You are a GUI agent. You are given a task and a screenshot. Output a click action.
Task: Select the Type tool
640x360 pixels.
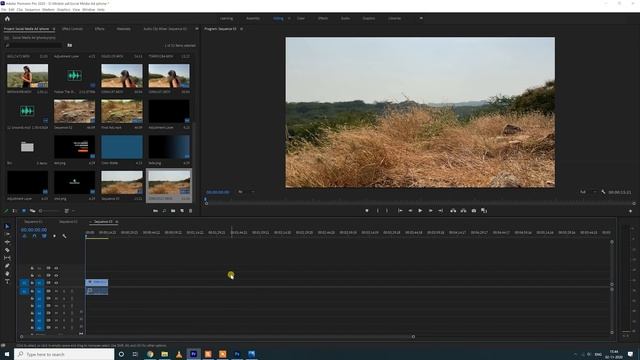pyautogui.click(x=7, y=281)
